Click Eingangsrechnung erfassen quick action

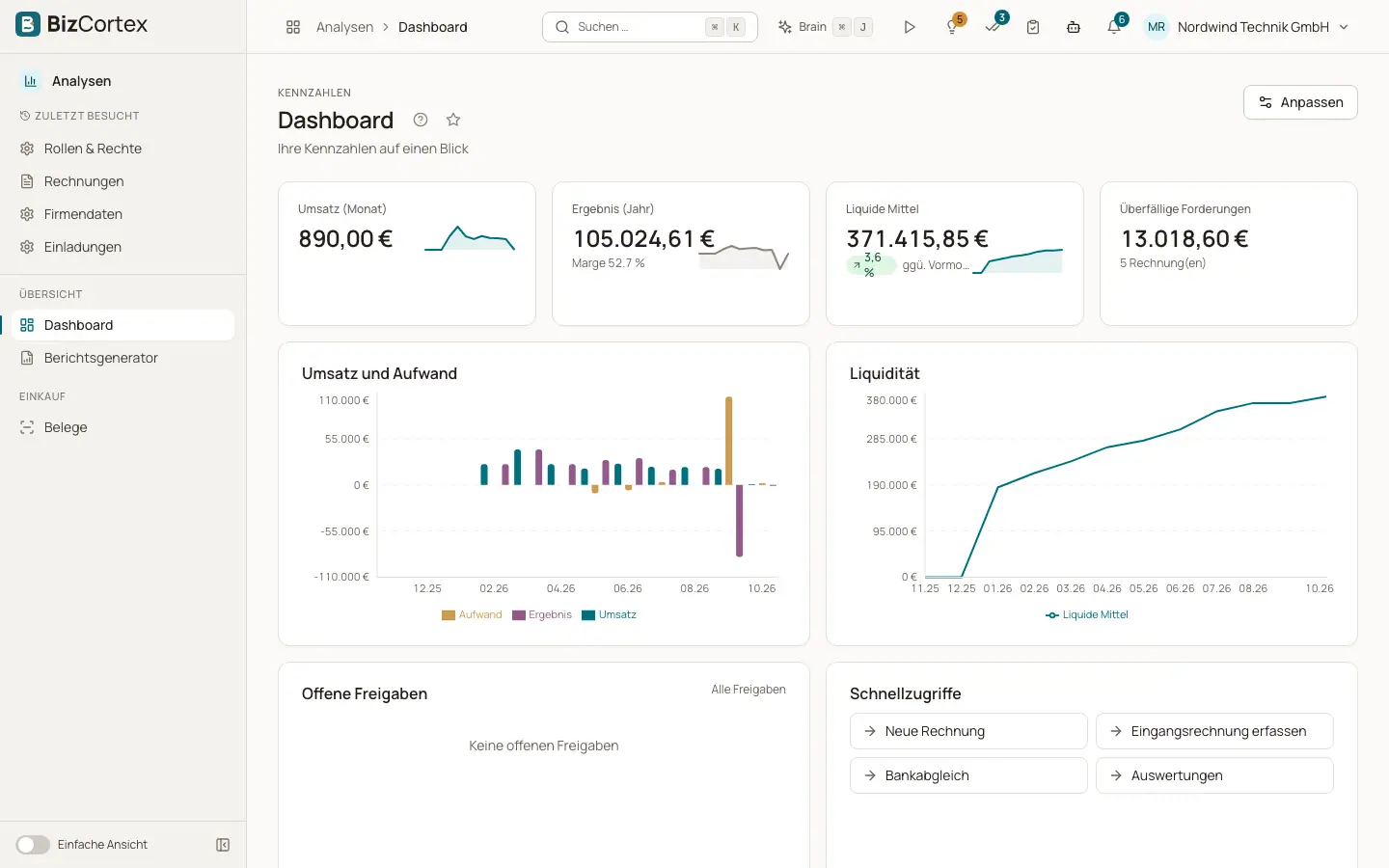(x=1214, y=731)
